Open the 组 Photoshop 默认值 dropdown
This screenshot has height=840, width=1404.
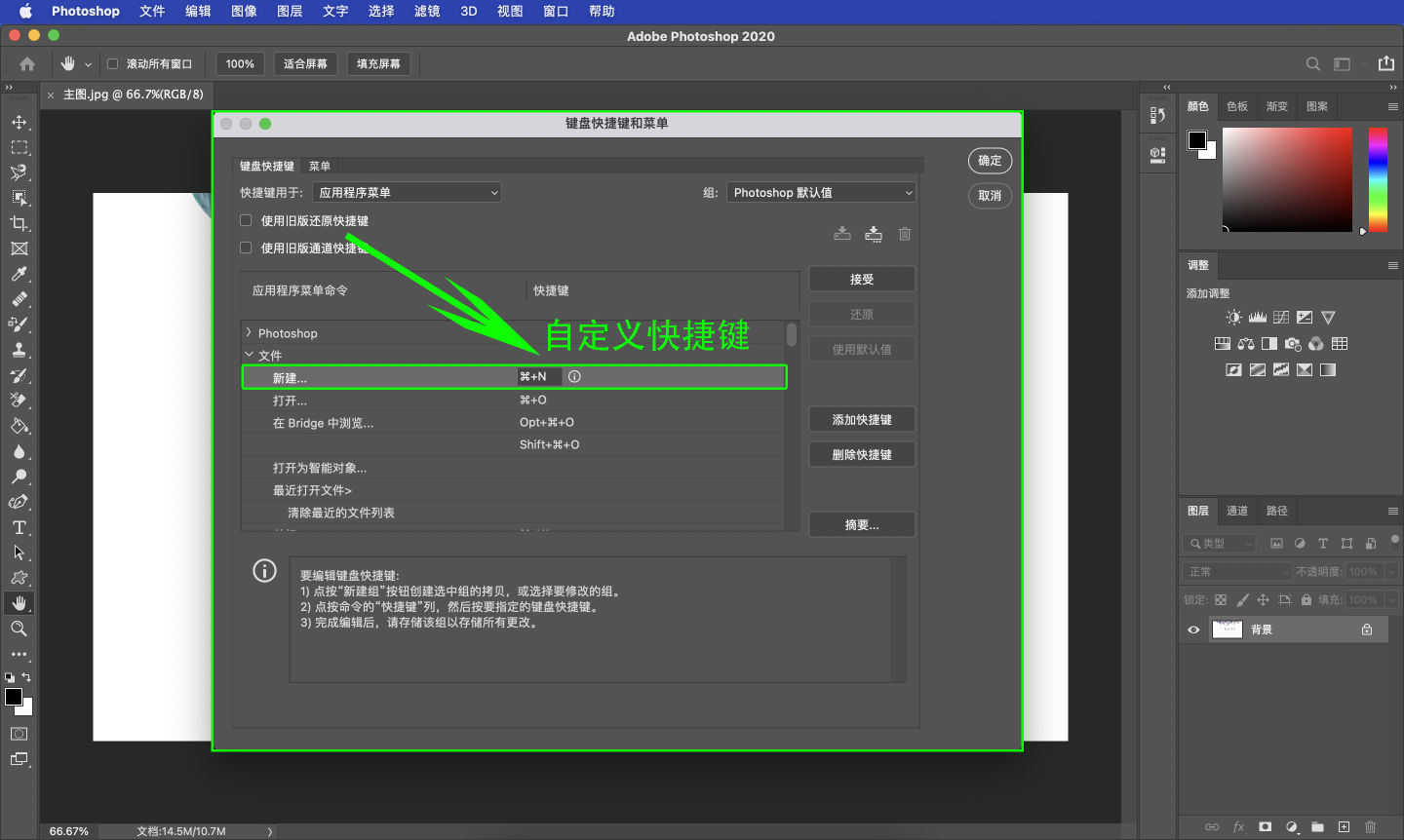click(x=821, y=192)
